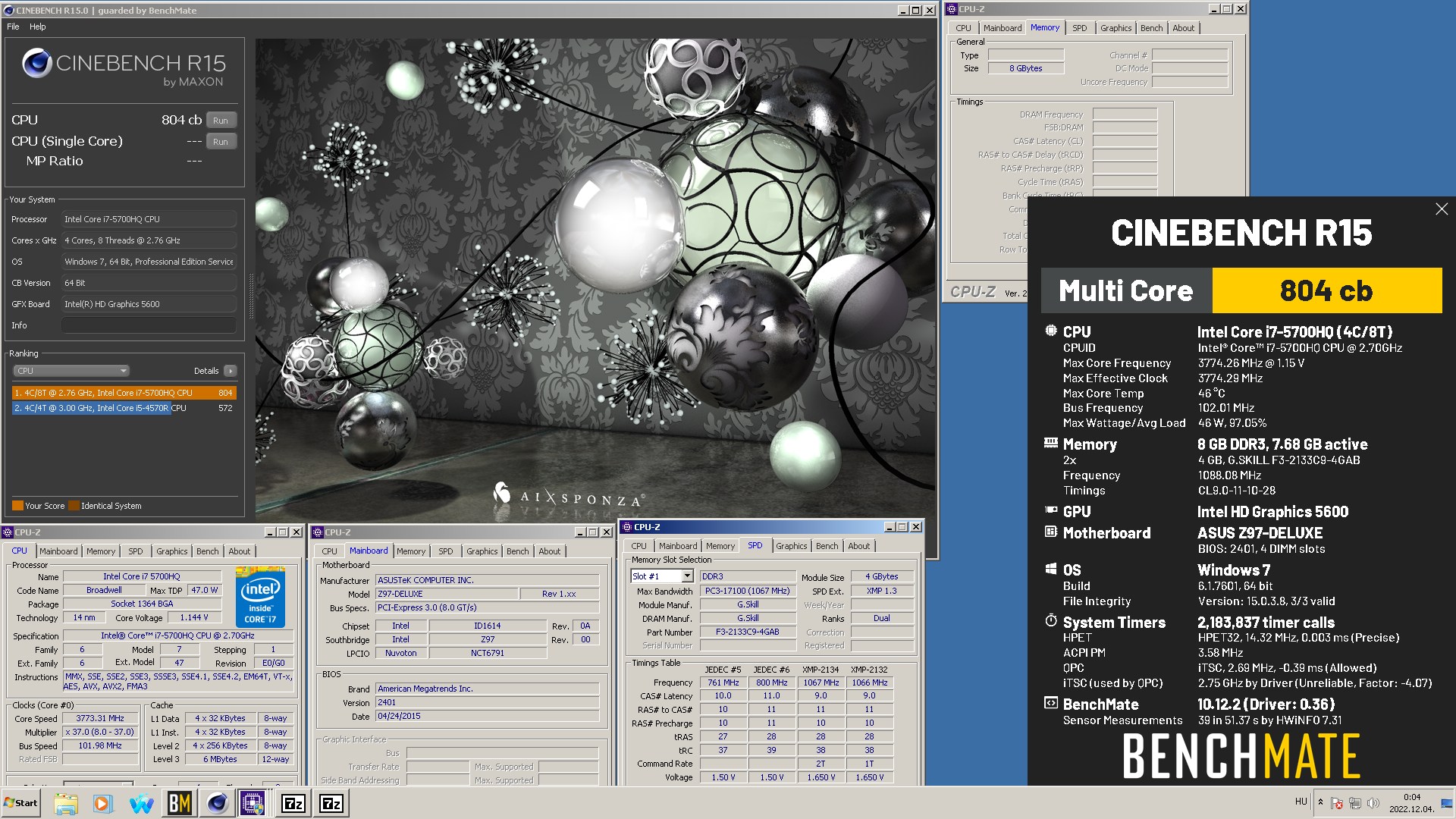1456x819 pixels.
Task: Close the BenchMate result overlay
Action: click(x=1442, y=209)
